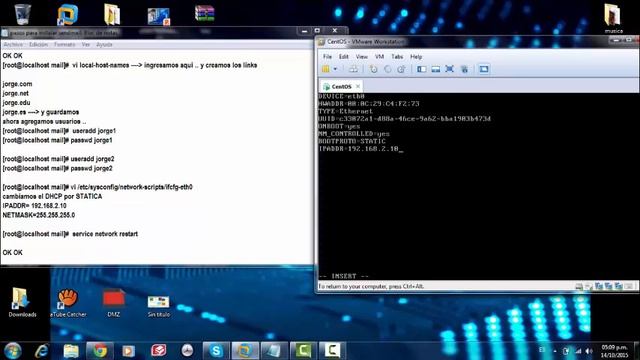Open Formato menu in Notepad

[64, 44]
